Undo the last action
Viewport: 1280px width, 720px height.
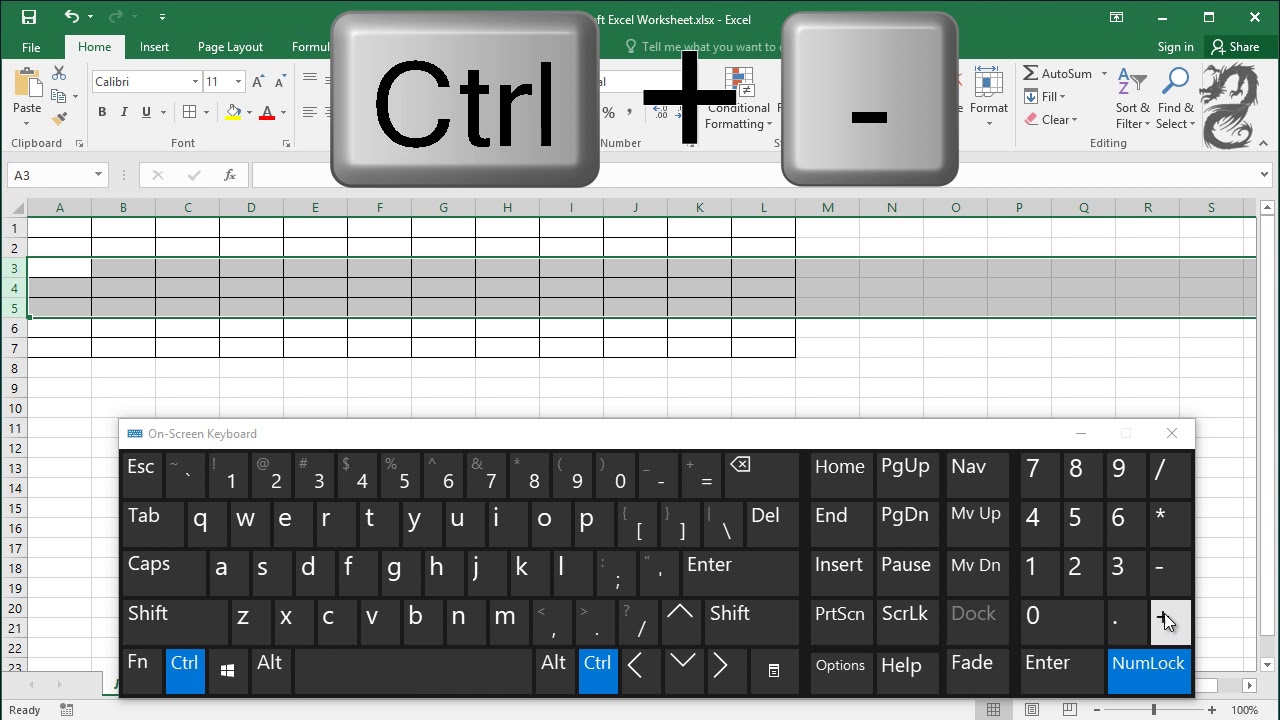click(71, 17)
